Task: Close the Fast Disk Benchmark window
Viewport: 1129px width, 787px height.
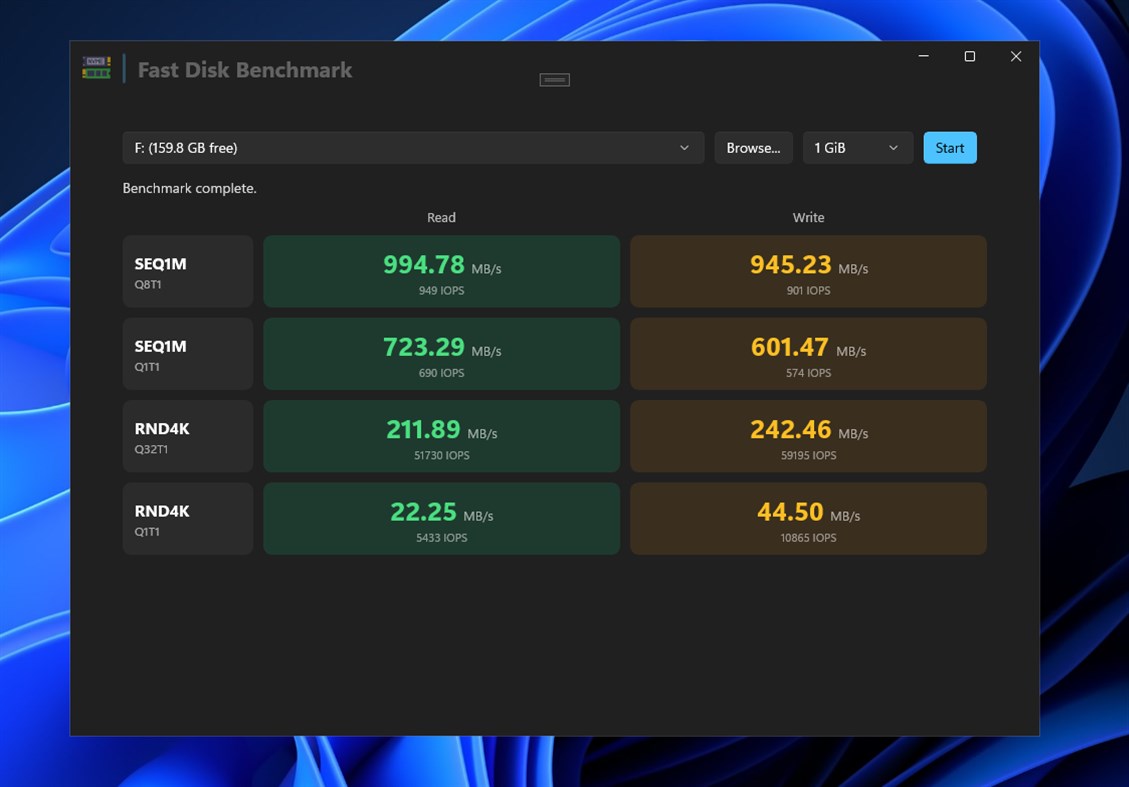Action: click(1016, 56)
